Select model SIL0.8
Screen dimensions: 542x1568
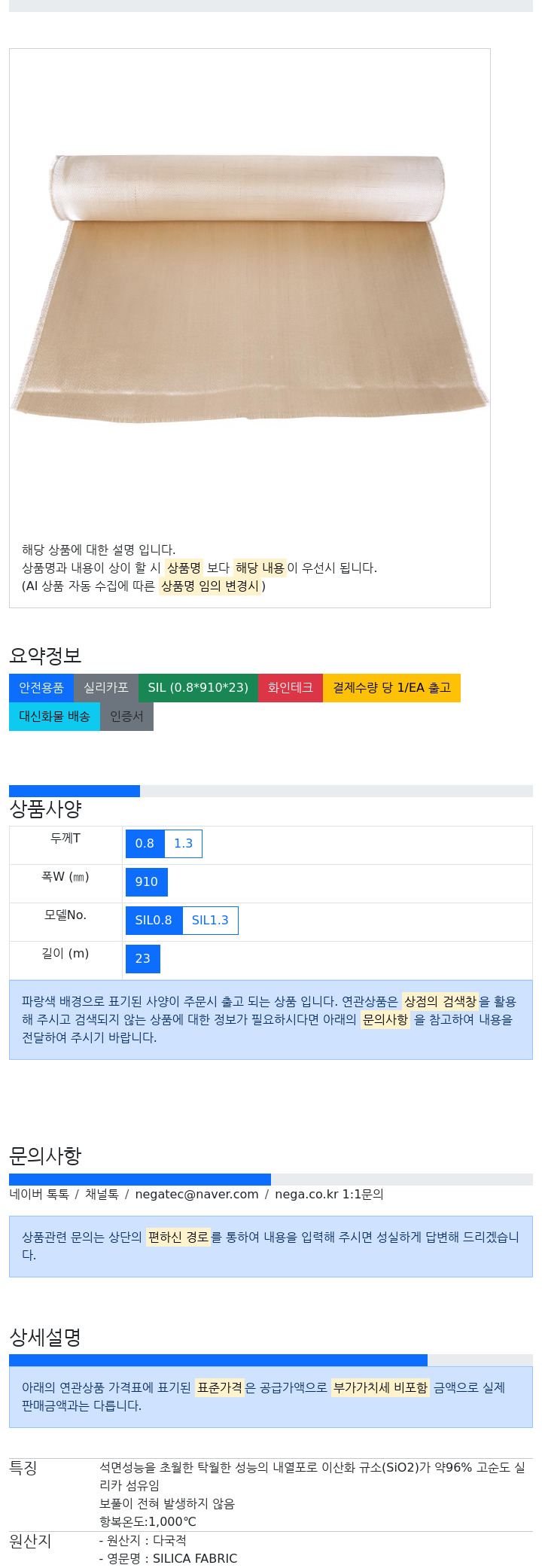coord(154,921)
